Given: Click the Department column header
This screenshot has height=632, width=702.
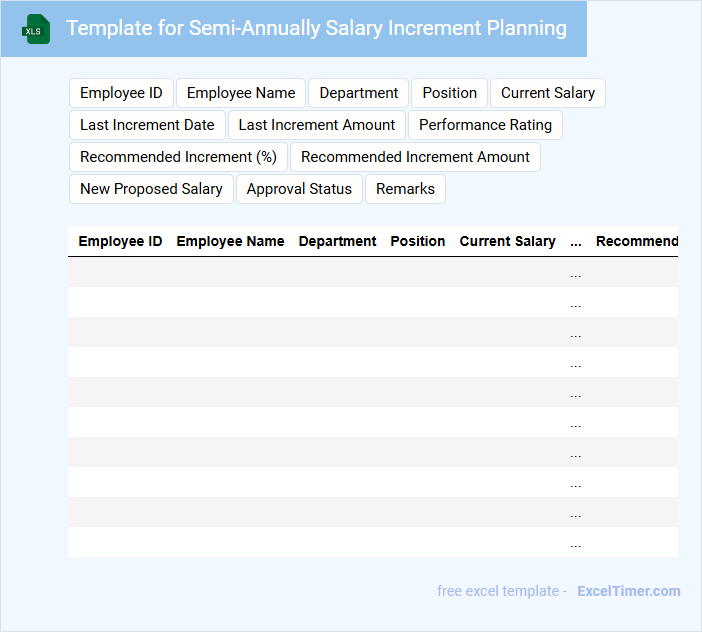Looking at the screenshot, I should [x=337, y=241].
